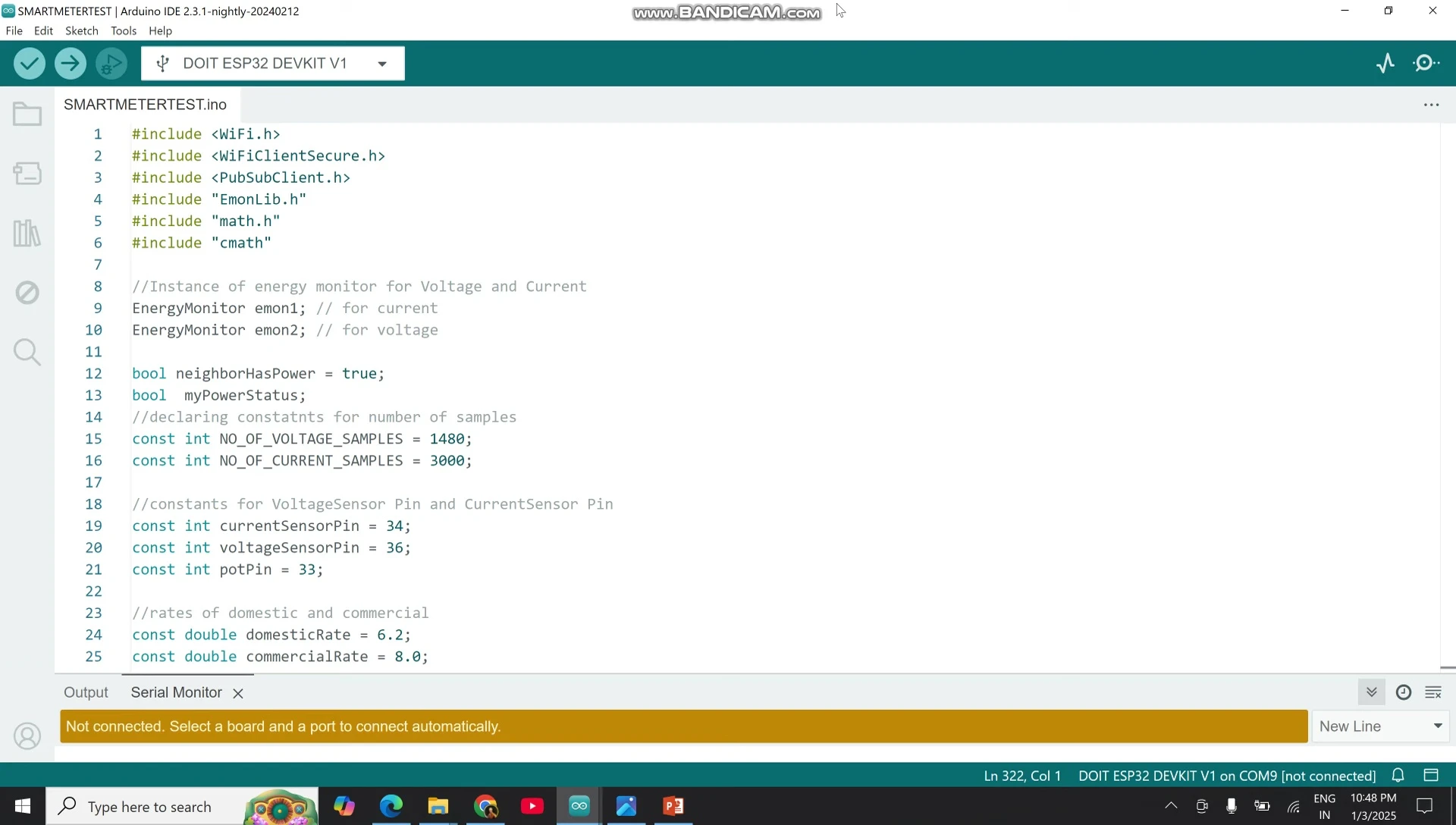Click the Windows Start button
This screenshot has width=1456, height=825.
pyautogui.click(x=23, y=806)
